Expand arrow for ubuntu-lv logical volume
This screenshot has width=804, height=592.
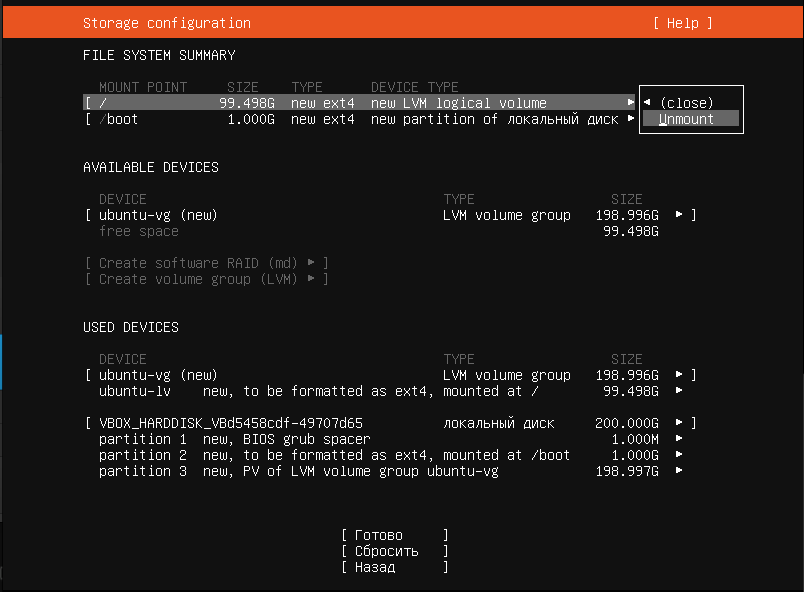681,391
